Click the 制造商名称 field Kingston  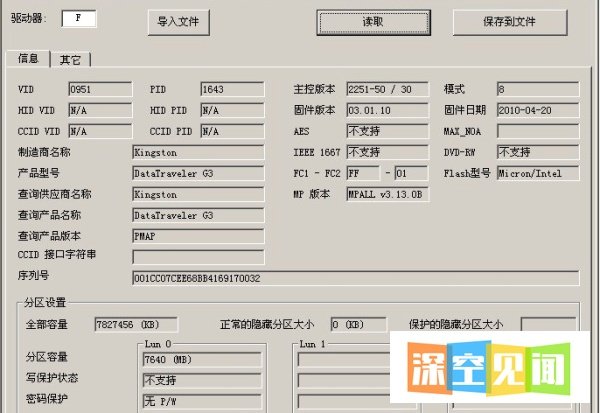pos(198,152)
